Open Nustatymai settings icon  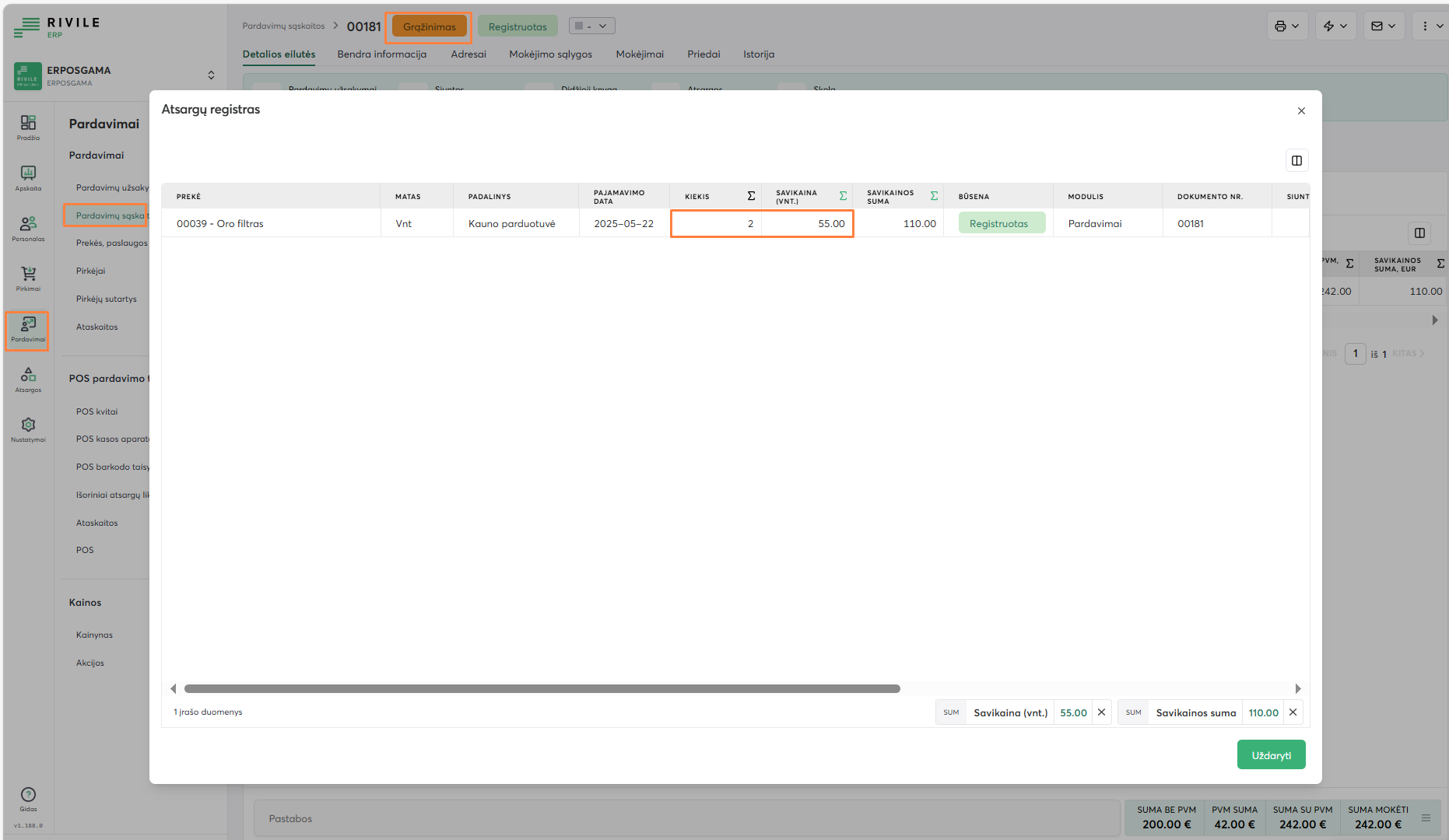pos(28,429)
